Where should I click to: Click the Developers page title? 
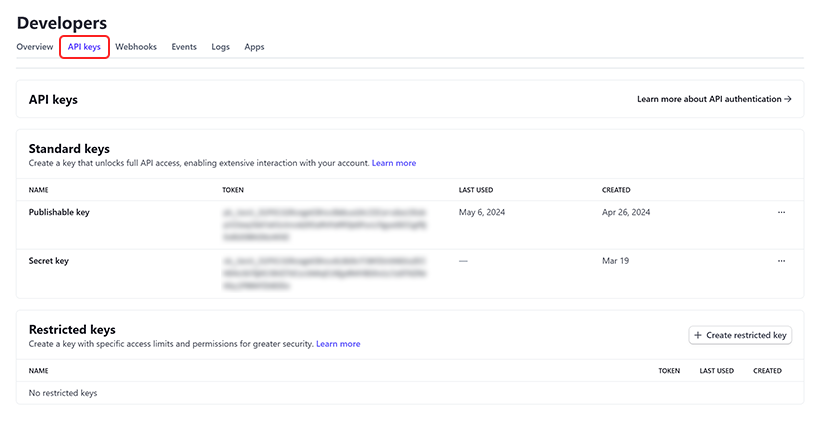click(62, 23)
